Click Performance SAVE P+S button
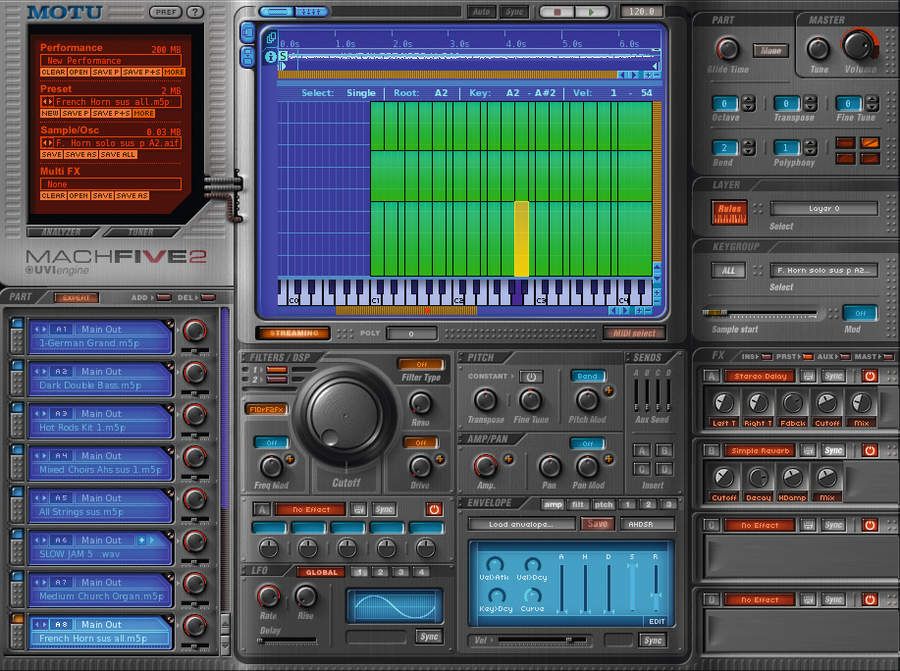 [x=141, y=72]
